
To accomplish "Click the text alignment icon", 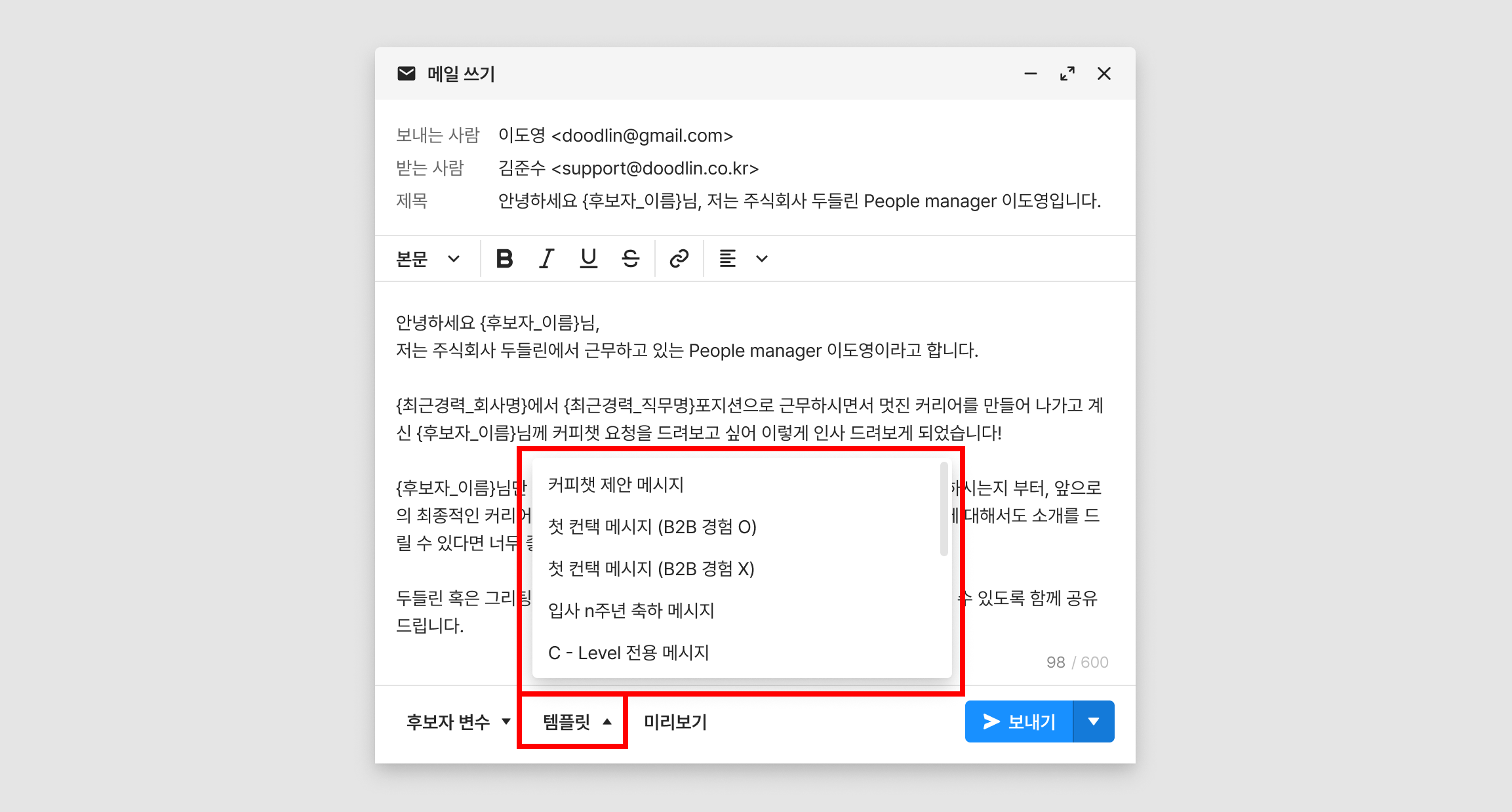I will click(727, 258).
